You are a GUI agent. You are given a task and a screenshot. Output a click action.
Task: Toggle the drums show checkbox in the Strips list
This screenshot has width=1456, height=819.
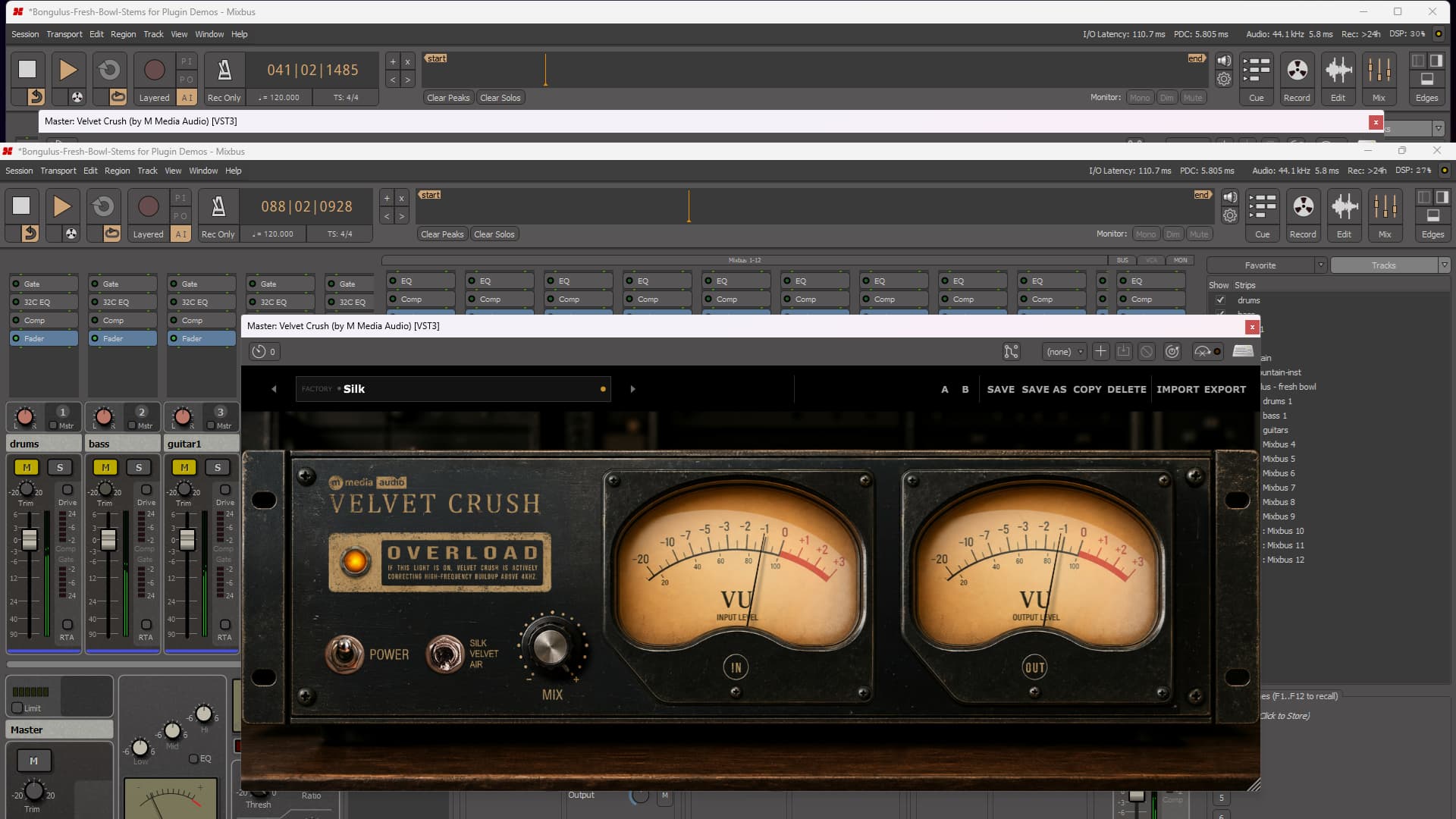tap(1220, 300)
